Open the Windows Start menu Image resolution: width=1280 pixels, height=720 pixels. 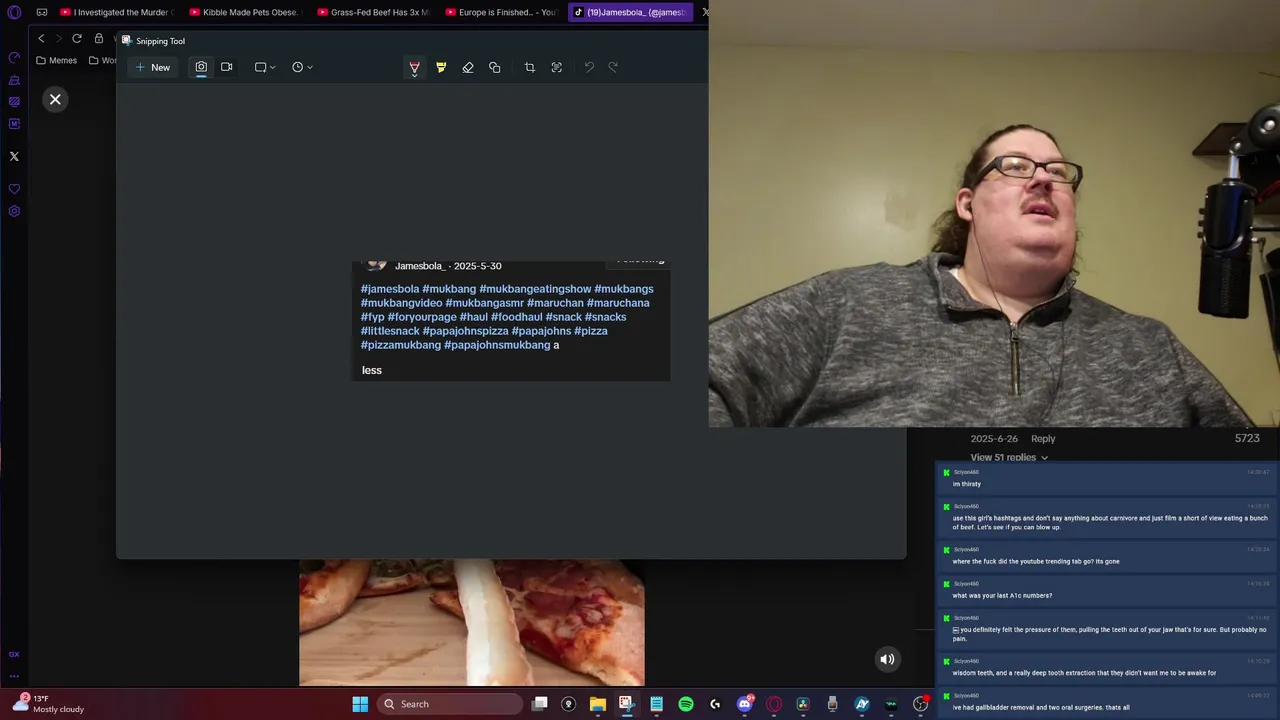pyautogui.click(x=360, y=704)
